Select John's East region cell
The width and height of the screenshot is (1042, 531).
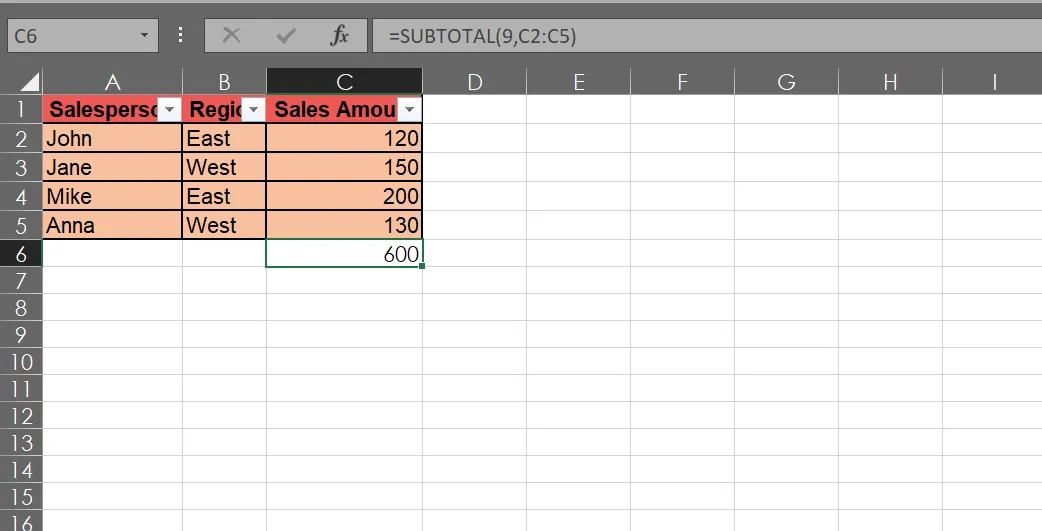click(224, 138)
